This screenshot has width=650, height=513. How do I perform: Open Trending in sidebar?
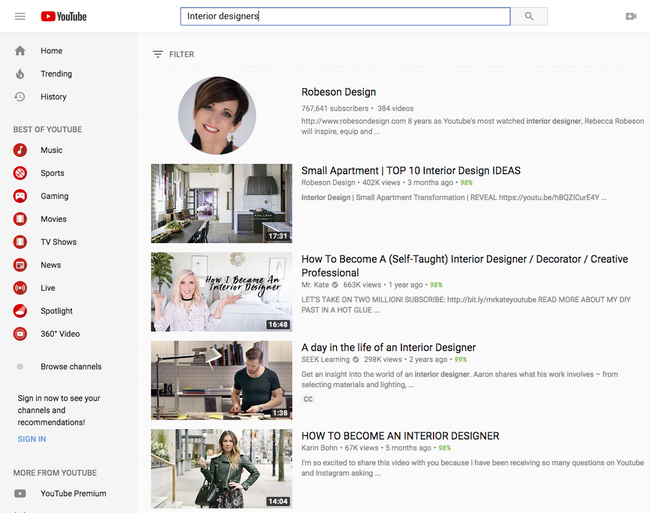(x=56, y=74)
